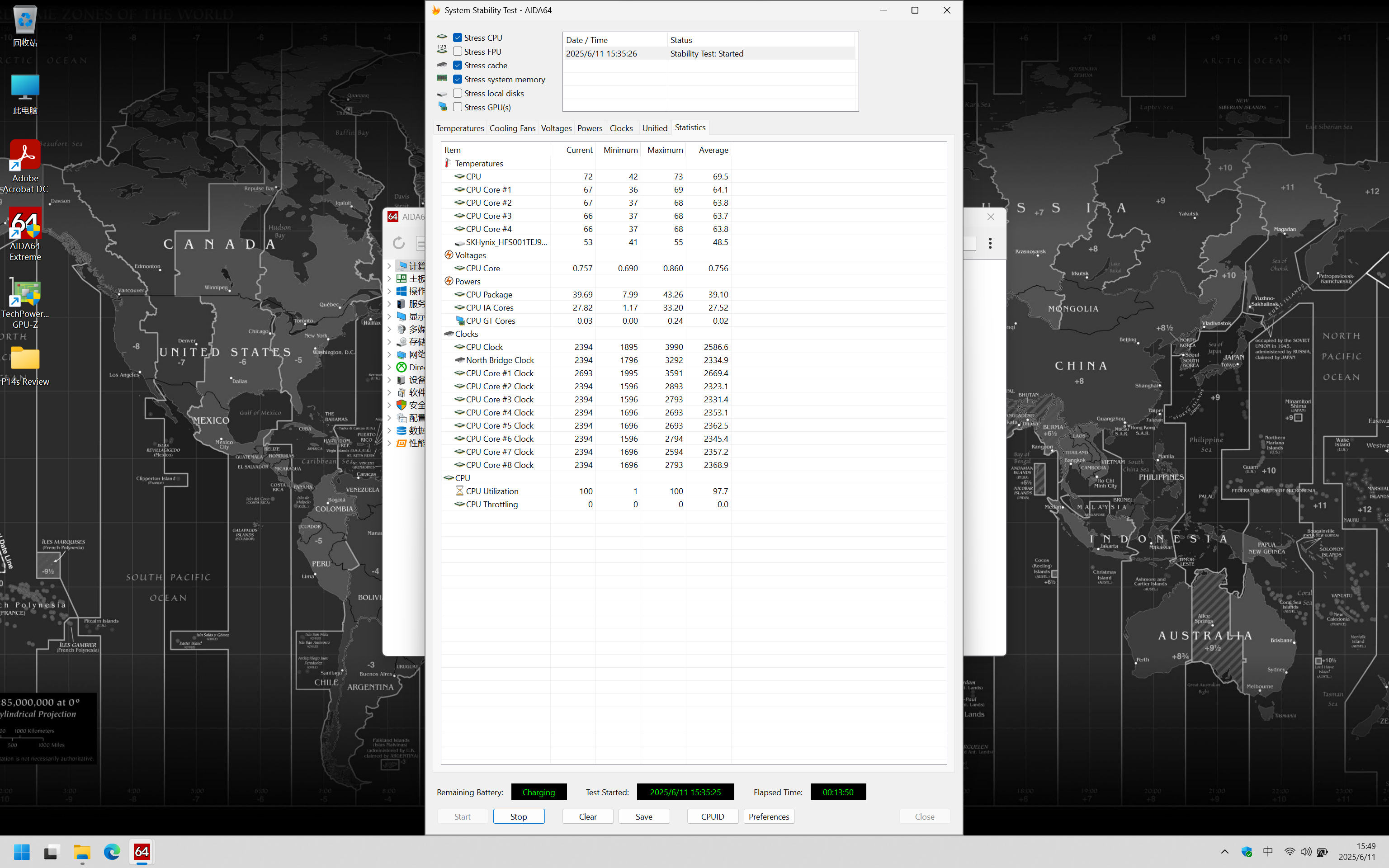The width and height of the screenshot is (1389, 868).
Task: Enable the Stress local disks checkbox
Action: 458,93
